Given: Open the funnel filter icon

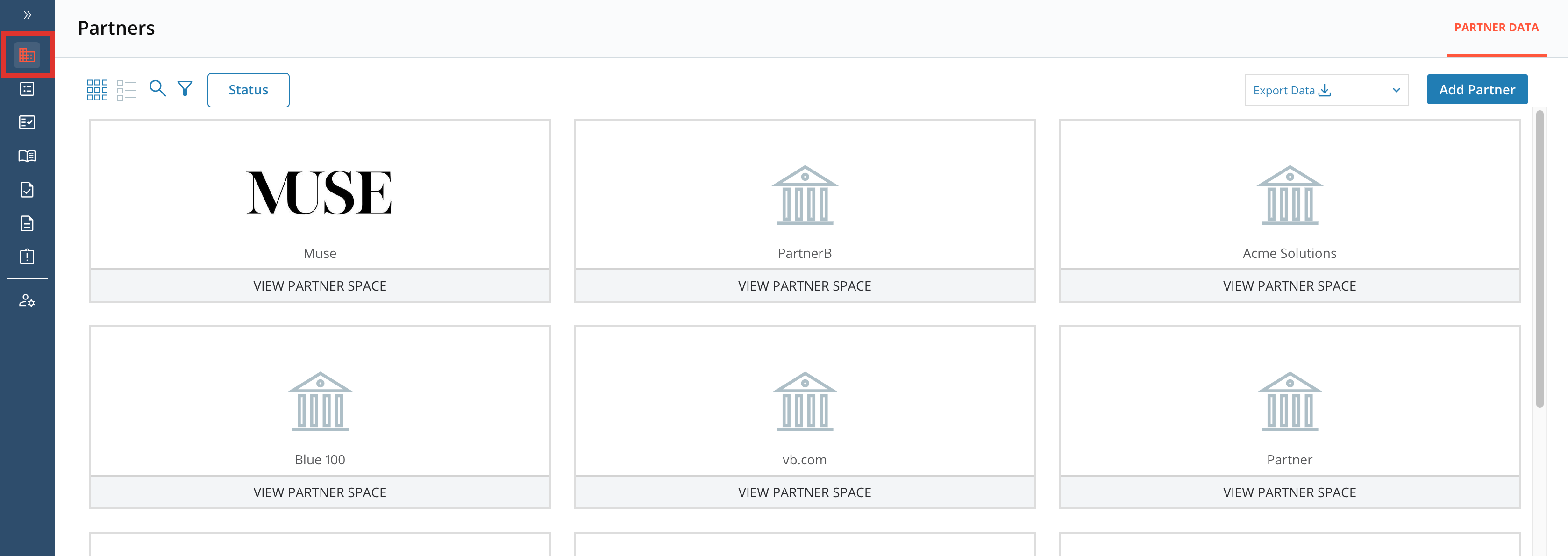Looking at the screenshot, I should point(185,89).
